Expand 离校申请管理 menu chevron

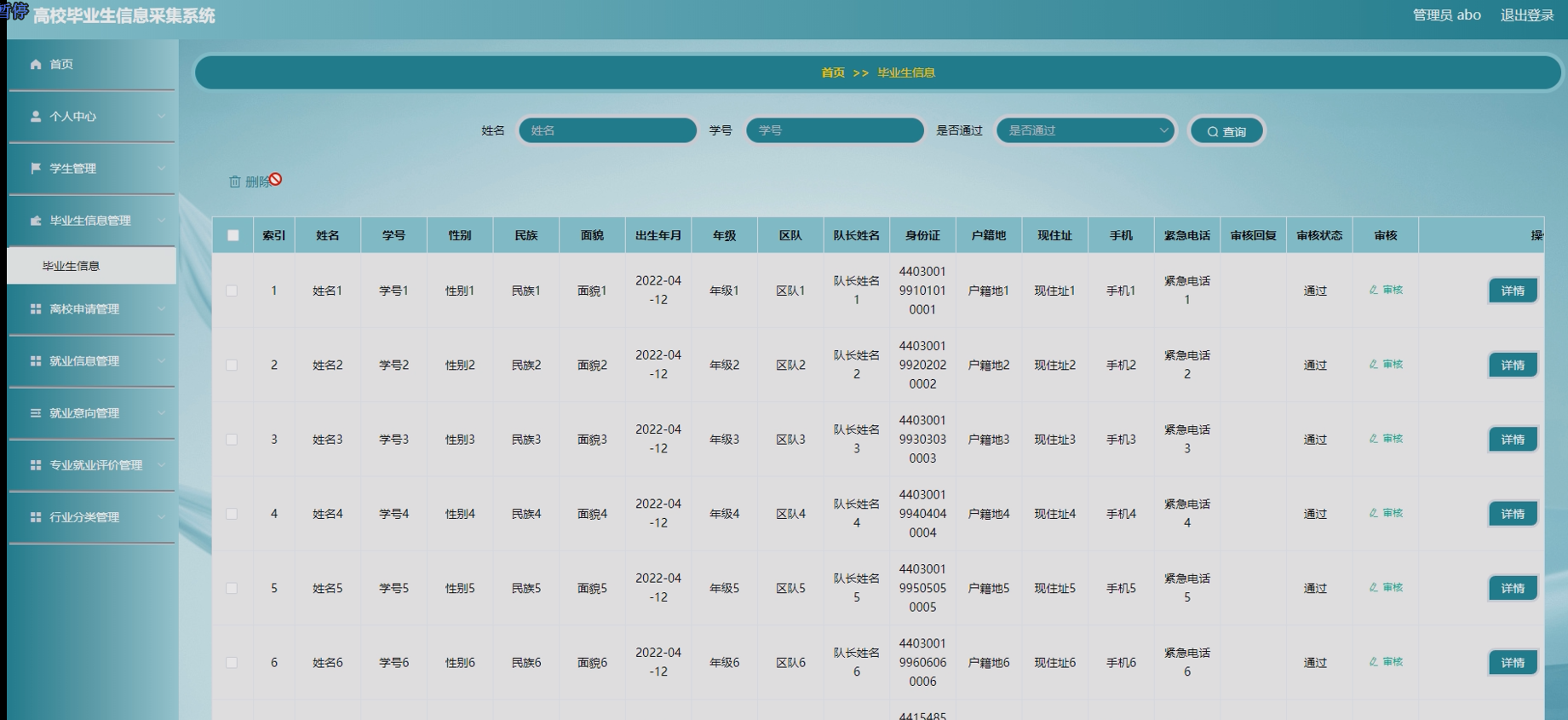pos(161,308)
